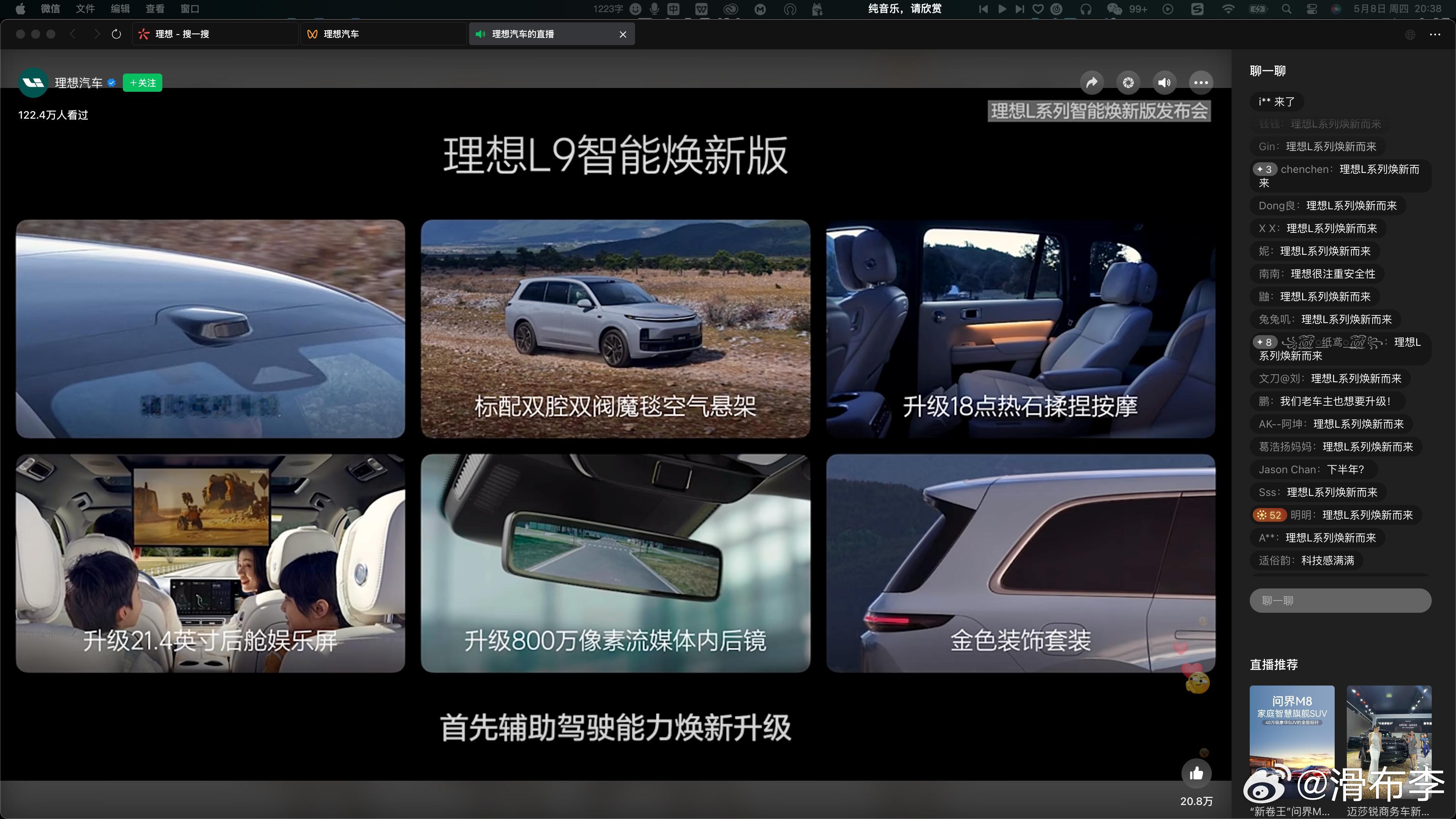Click the chat message from chenchen
The width and height of the screenshot is (1456, 819).
(1340, 176)
